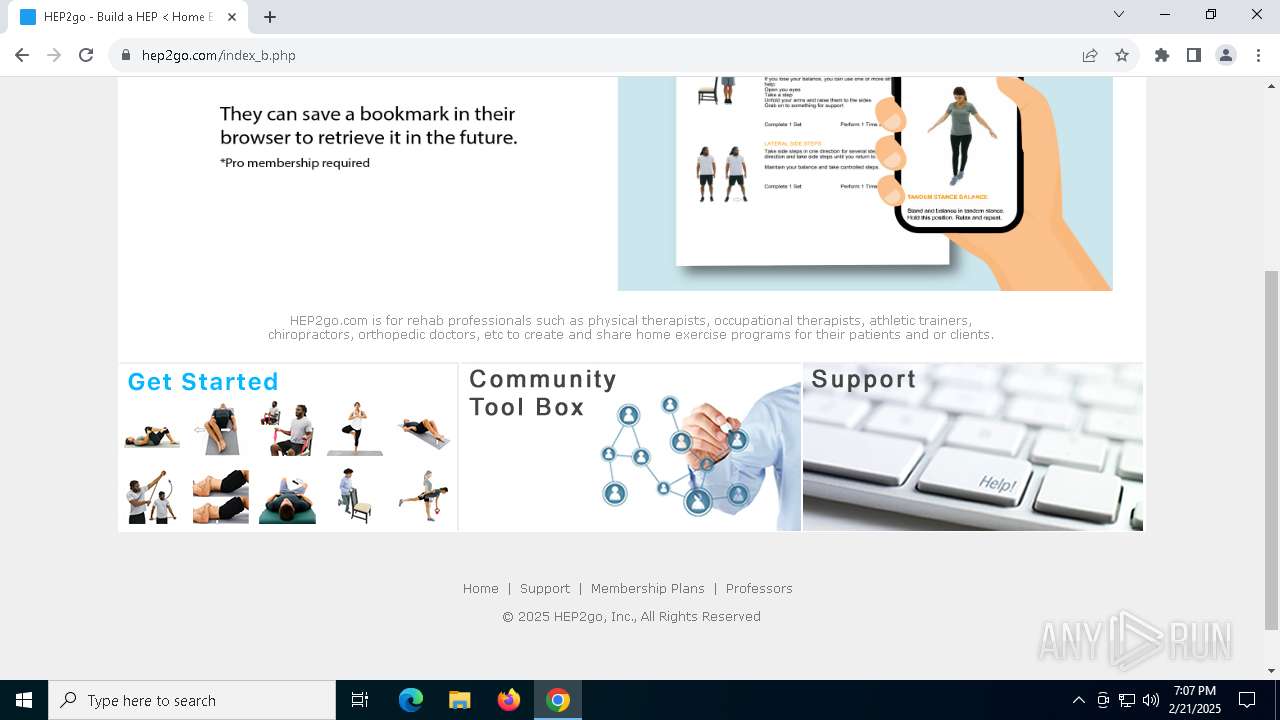
Task: Click the page vertical scrollbar thumb
Action: point(1271,450)
